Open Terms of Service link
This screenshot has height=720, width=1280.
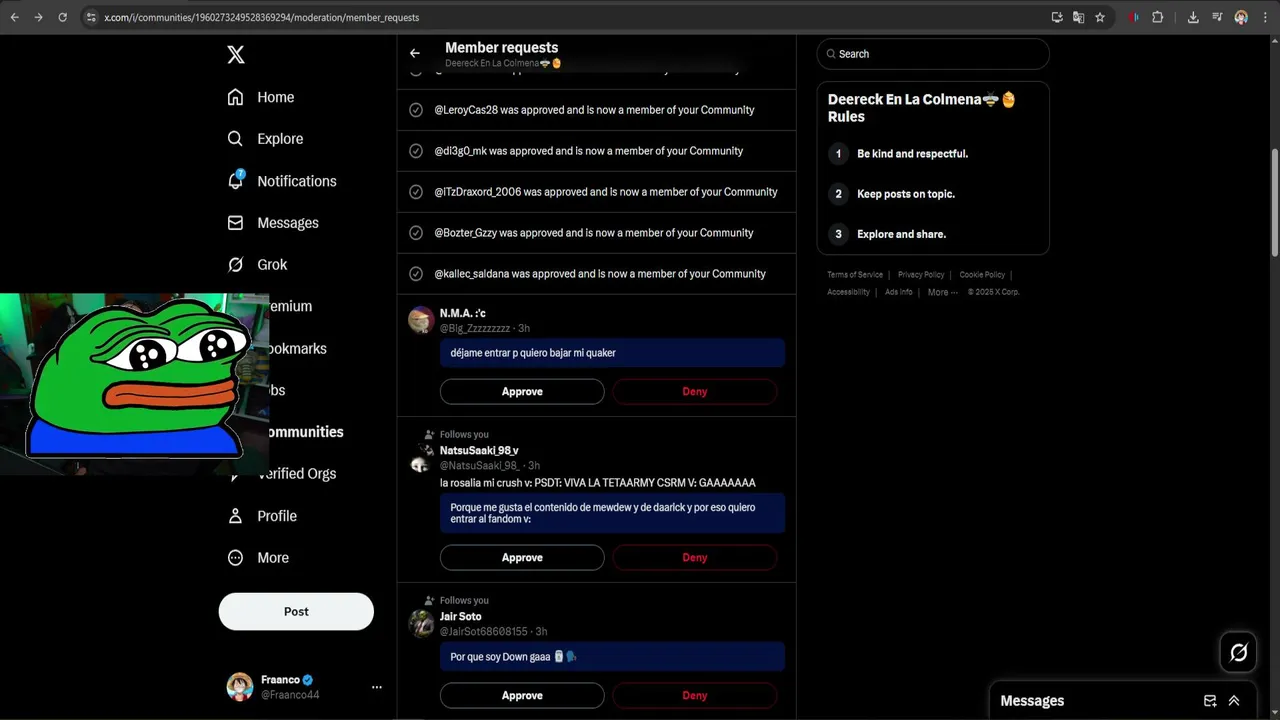[855, 275]
